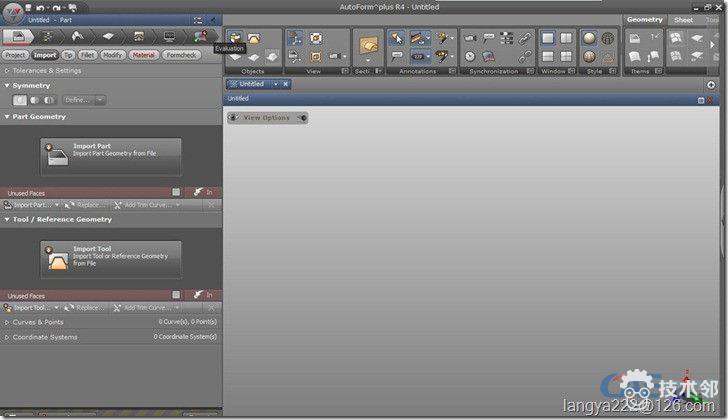Select the cursor tool in Annotations group
This screenshot has height=420, width=728.
(x=396, y=38)
